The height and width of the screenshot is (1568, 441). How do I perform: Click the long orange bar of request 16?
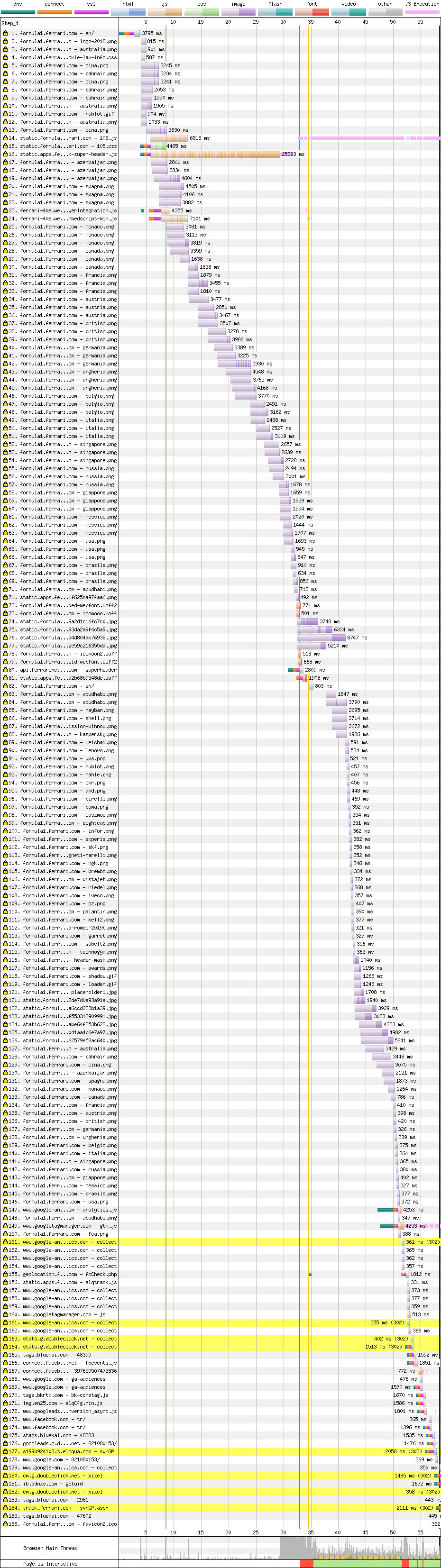coord(216,154)
